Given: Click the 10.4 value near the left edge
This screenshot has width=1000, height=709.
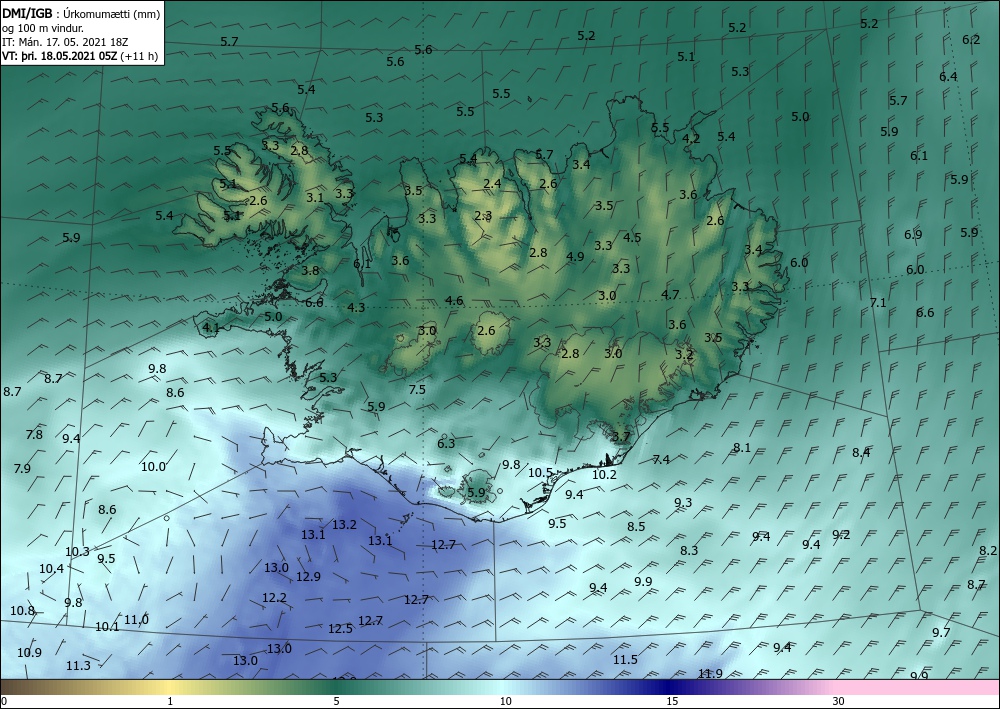Looking at the screenshot, I should tap(51, 569).
